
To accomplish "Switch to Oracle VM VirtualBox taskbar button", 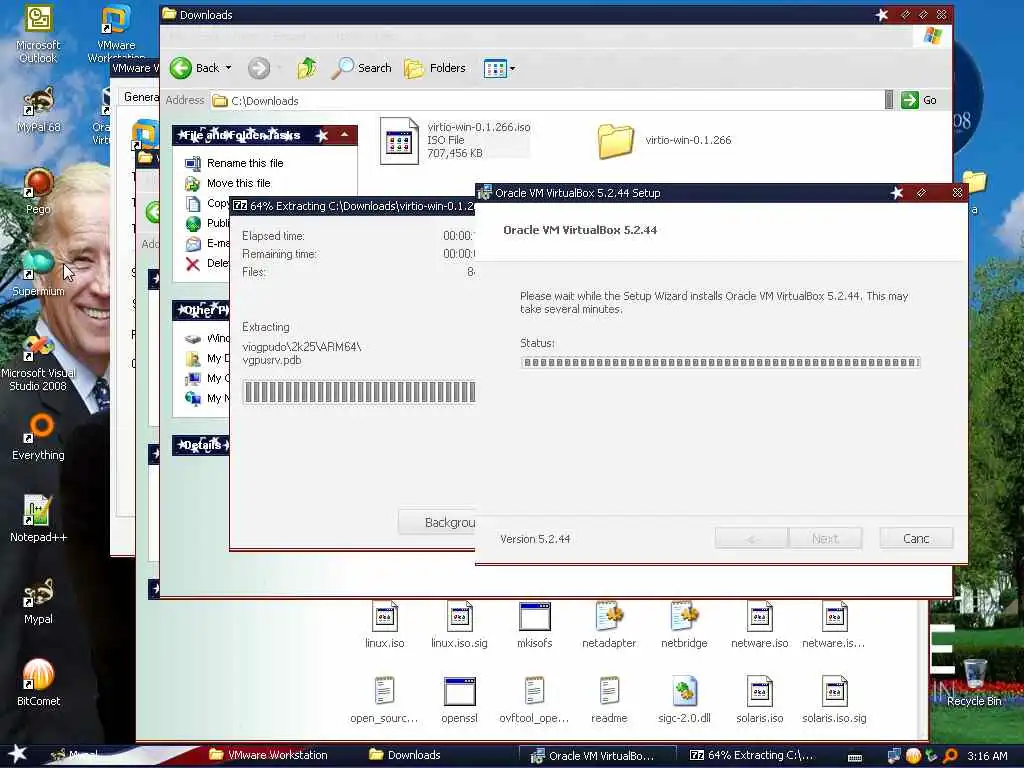I will point(597,756).
